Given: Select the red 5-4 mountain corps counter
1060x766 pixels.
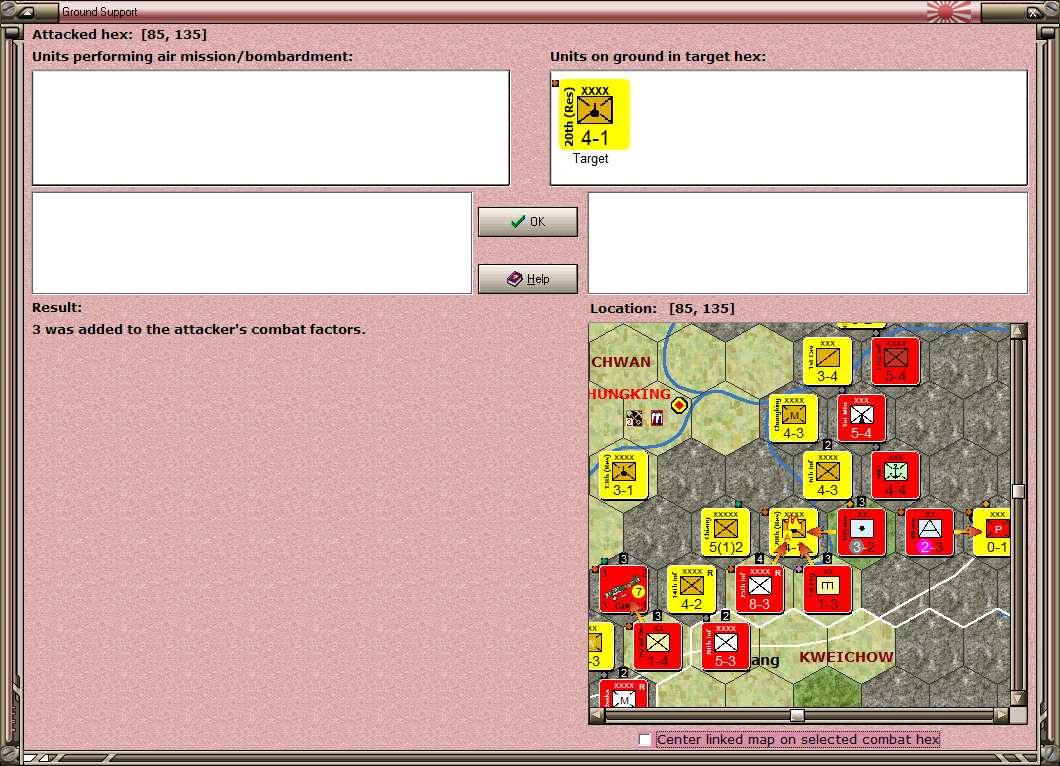Looking at the screenshot, I should tap(861, 418).
